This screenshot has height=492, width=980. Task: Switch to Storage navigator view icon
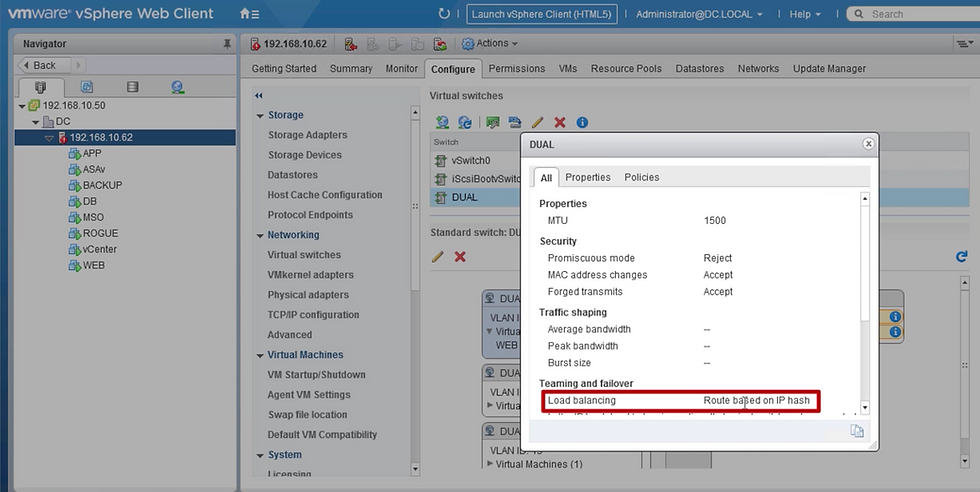[132, 87]
